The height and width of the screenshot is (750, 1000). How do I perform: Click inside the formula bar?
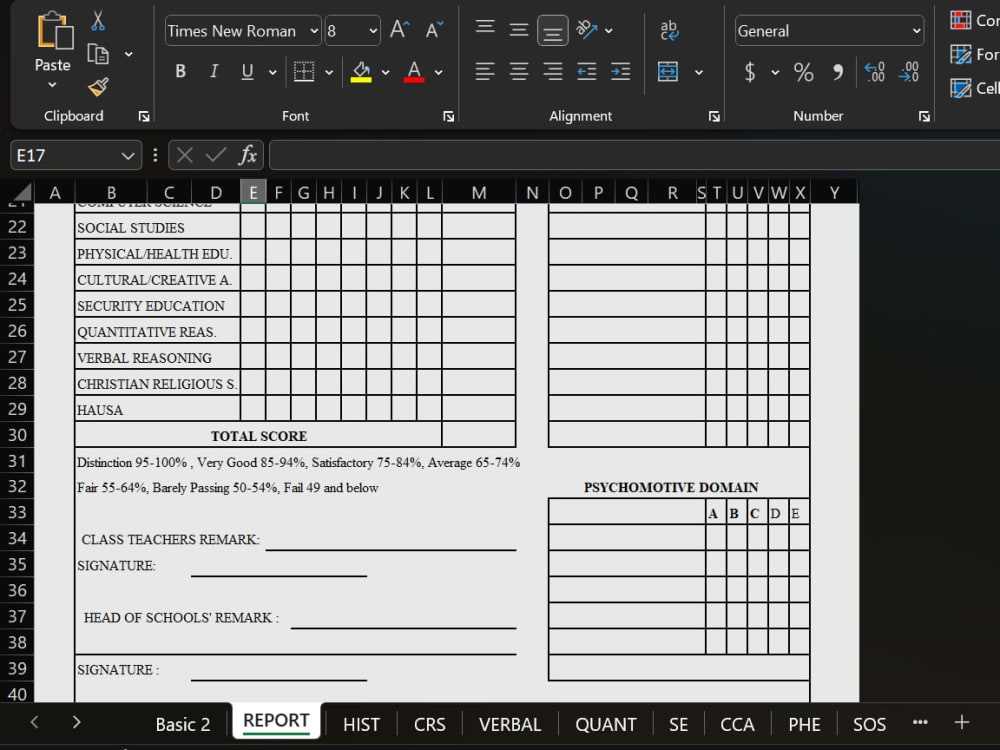[635, 155]
